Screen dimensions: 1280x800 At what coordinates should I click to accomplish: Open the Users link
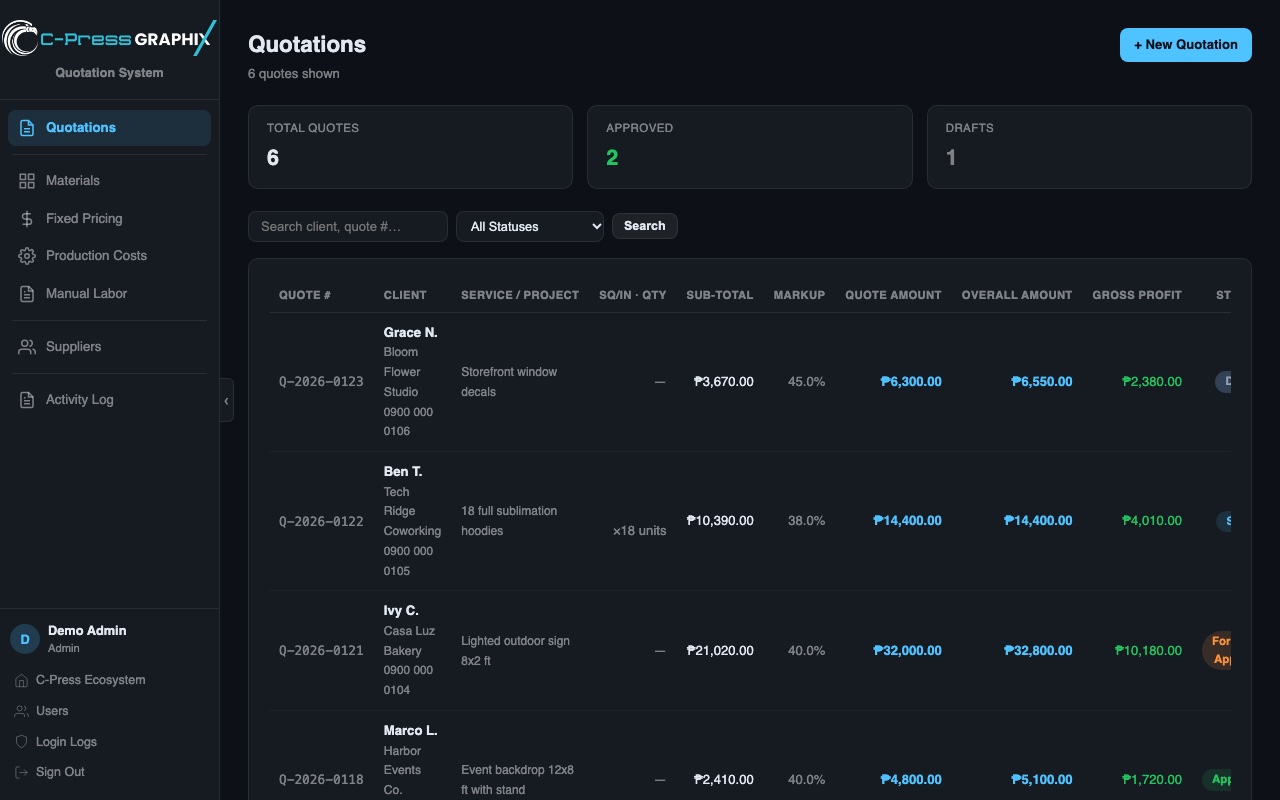tap(52, 711)
